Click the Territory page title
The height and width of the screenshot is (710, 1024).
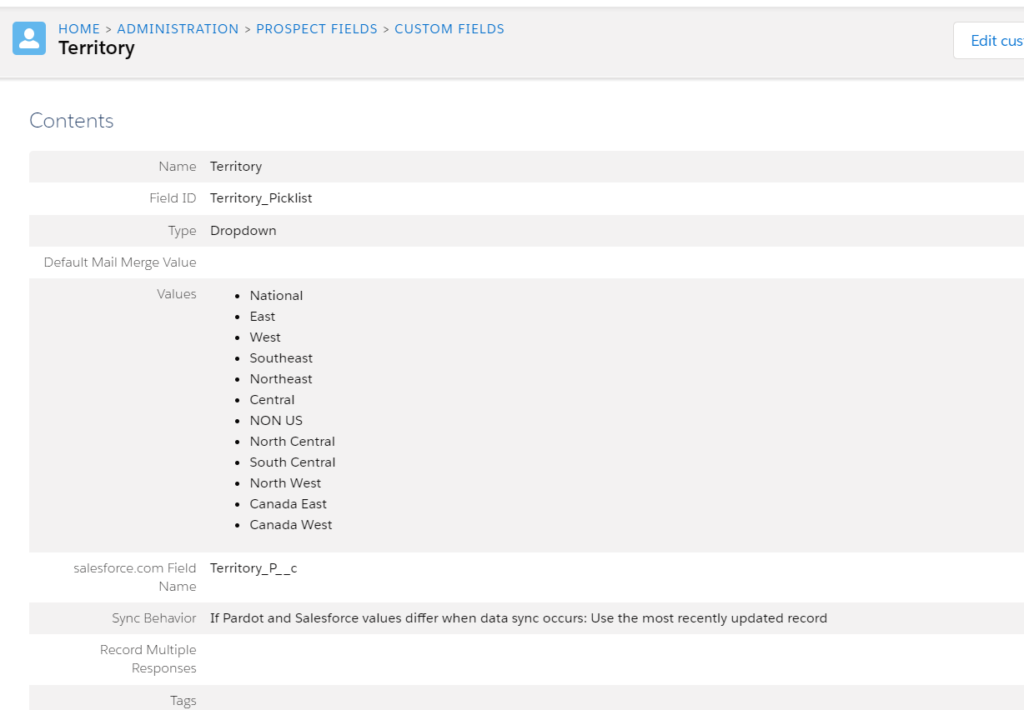click(x=96, y=48)
